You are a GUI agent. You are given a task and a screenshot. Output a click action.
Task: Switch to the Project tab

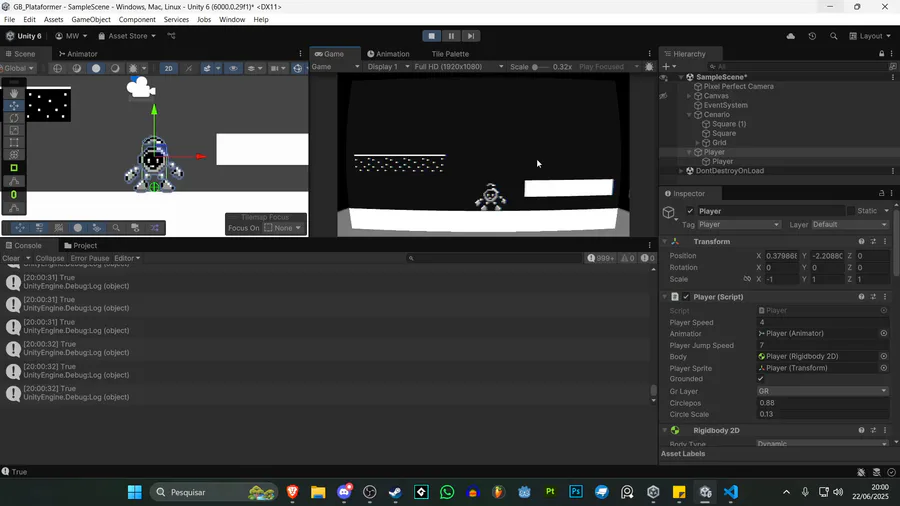coord(81,246)
